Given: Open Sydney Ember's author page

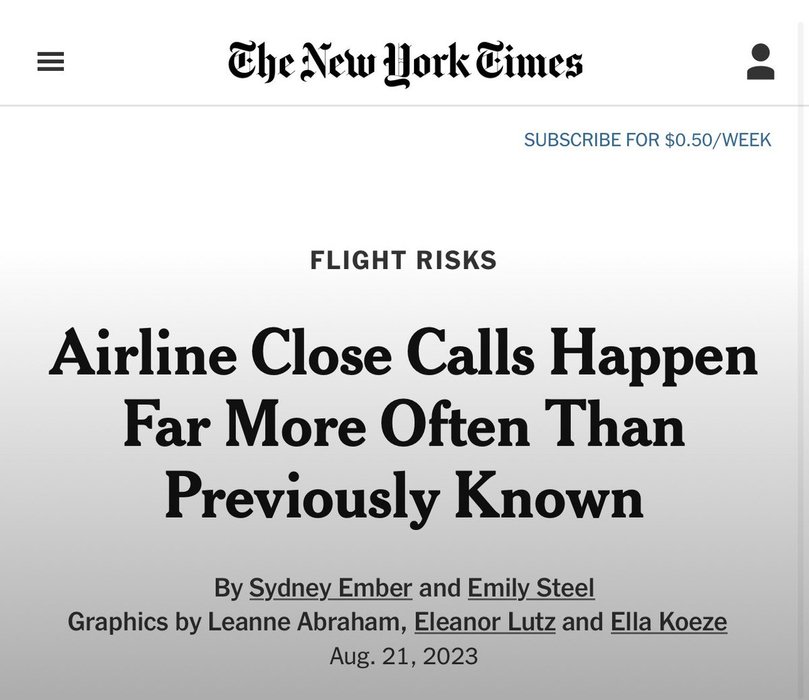Looking at the screenshot, I should (330, 588).
